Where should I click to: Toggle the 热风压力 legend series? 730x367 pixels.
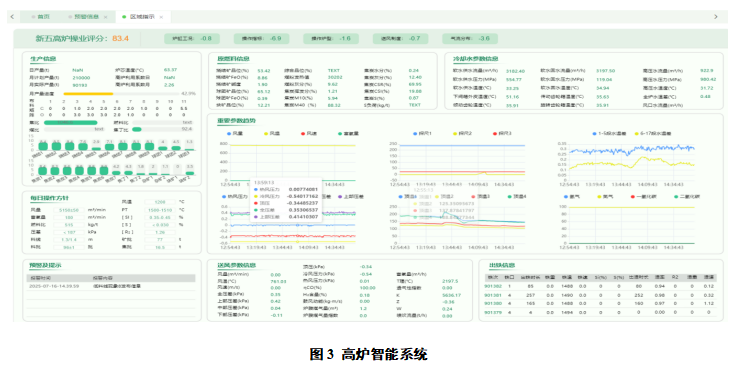click(x=235, y=197)
